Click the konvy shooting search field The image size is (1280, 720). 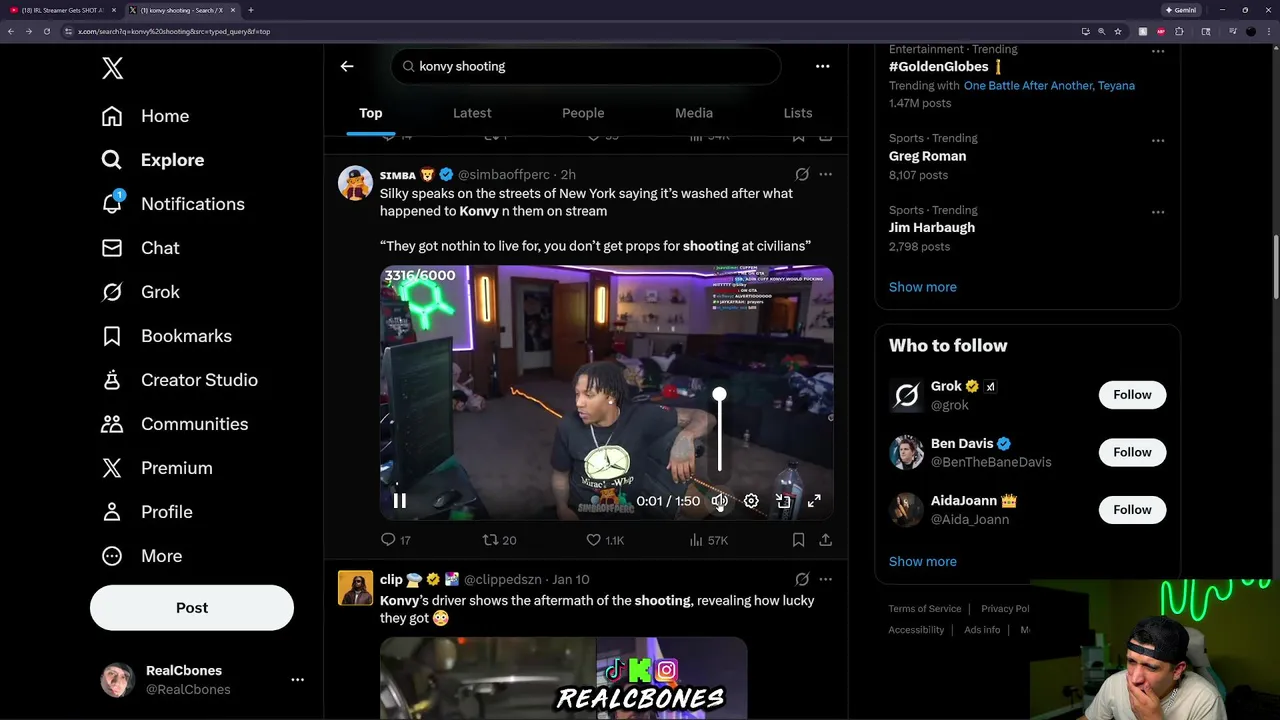point(586,66)
